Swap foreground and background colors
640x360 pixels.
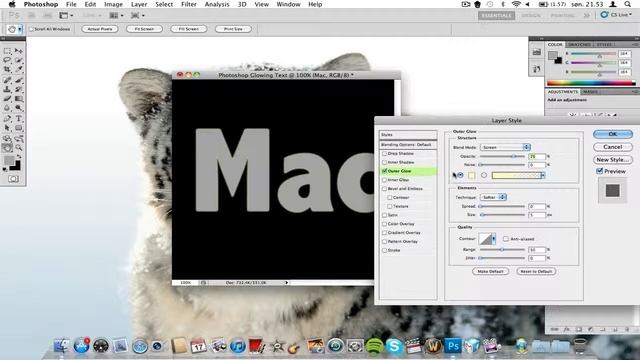pos(19,156)
